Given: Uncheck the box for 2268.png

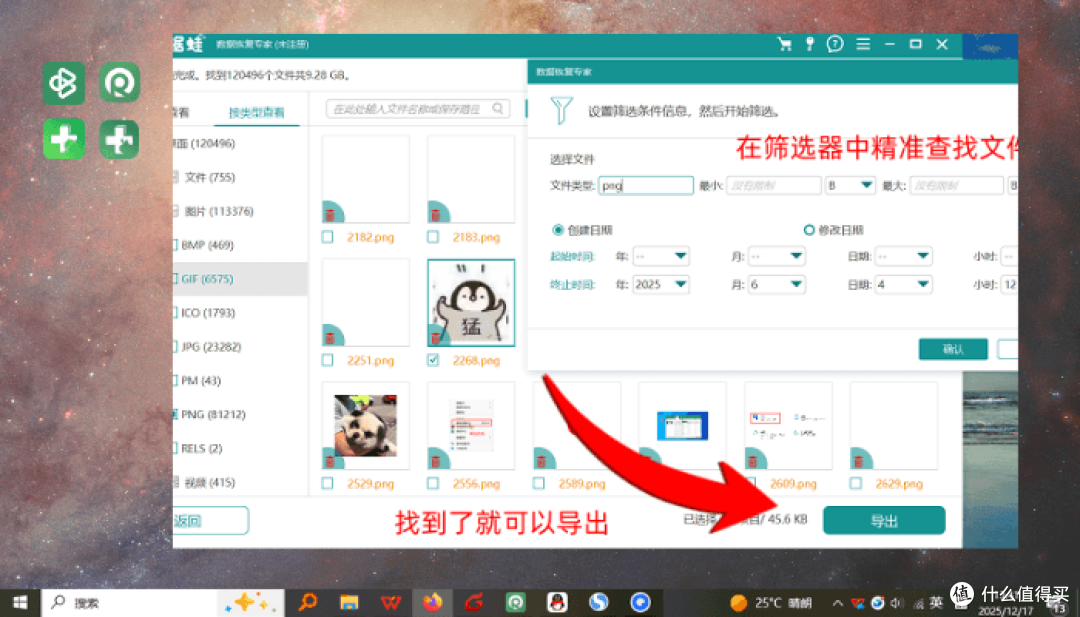Looking at the screenshot, I should click(433, 360).
